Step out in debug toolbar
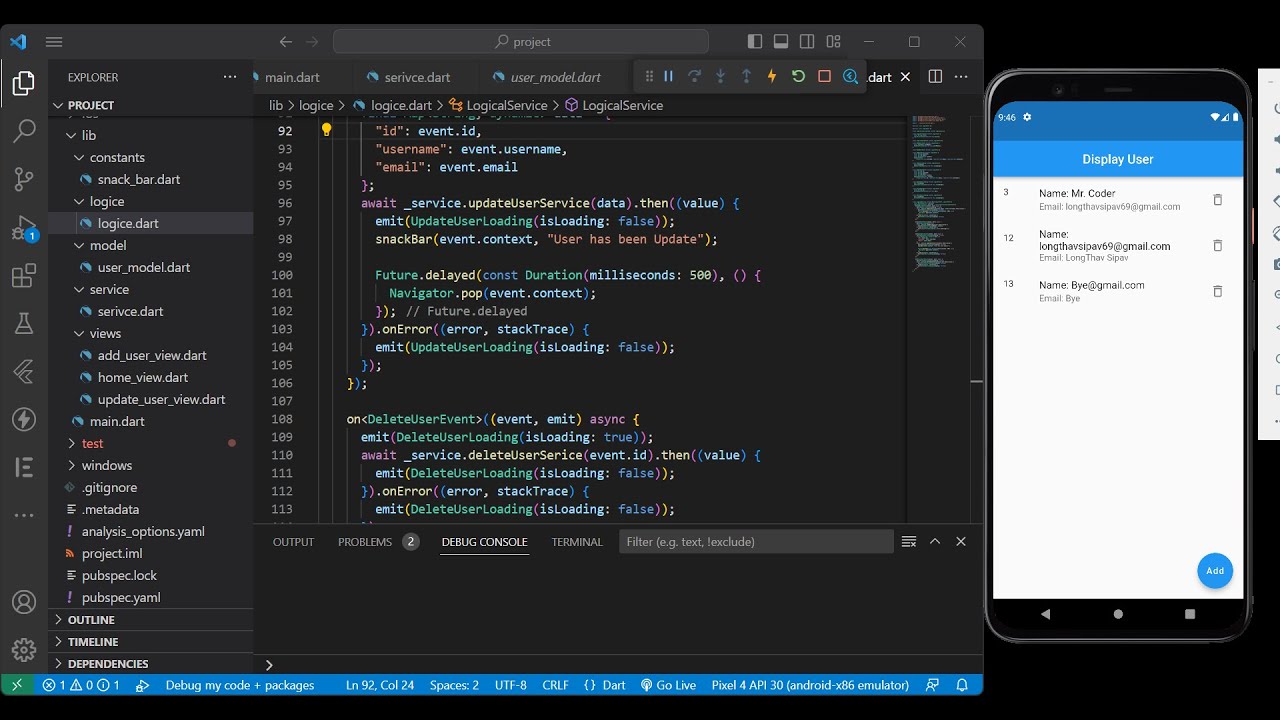 tap(746, 76)
